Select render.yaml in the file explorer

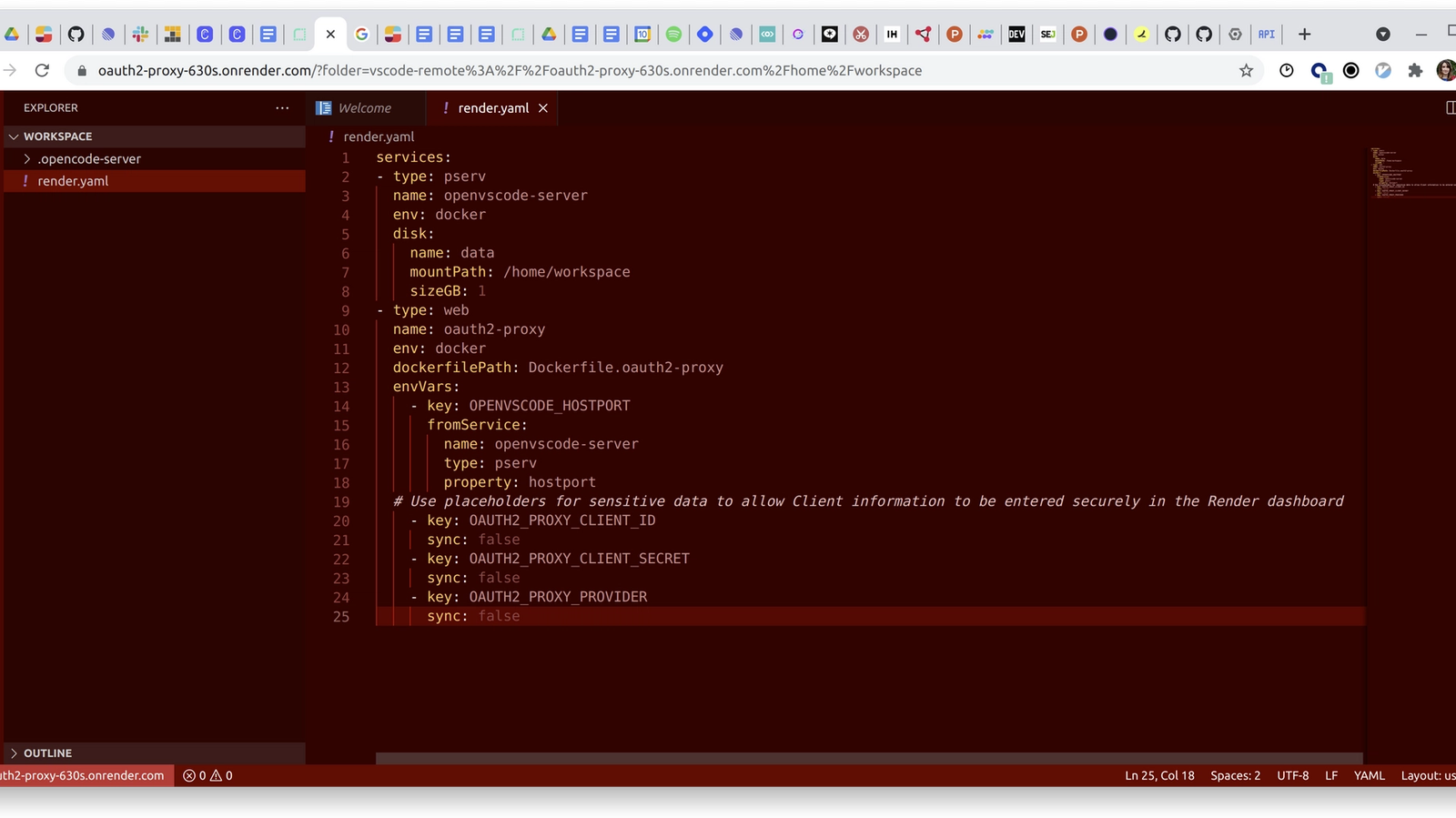pyautogui.click(x=73, y=181)
